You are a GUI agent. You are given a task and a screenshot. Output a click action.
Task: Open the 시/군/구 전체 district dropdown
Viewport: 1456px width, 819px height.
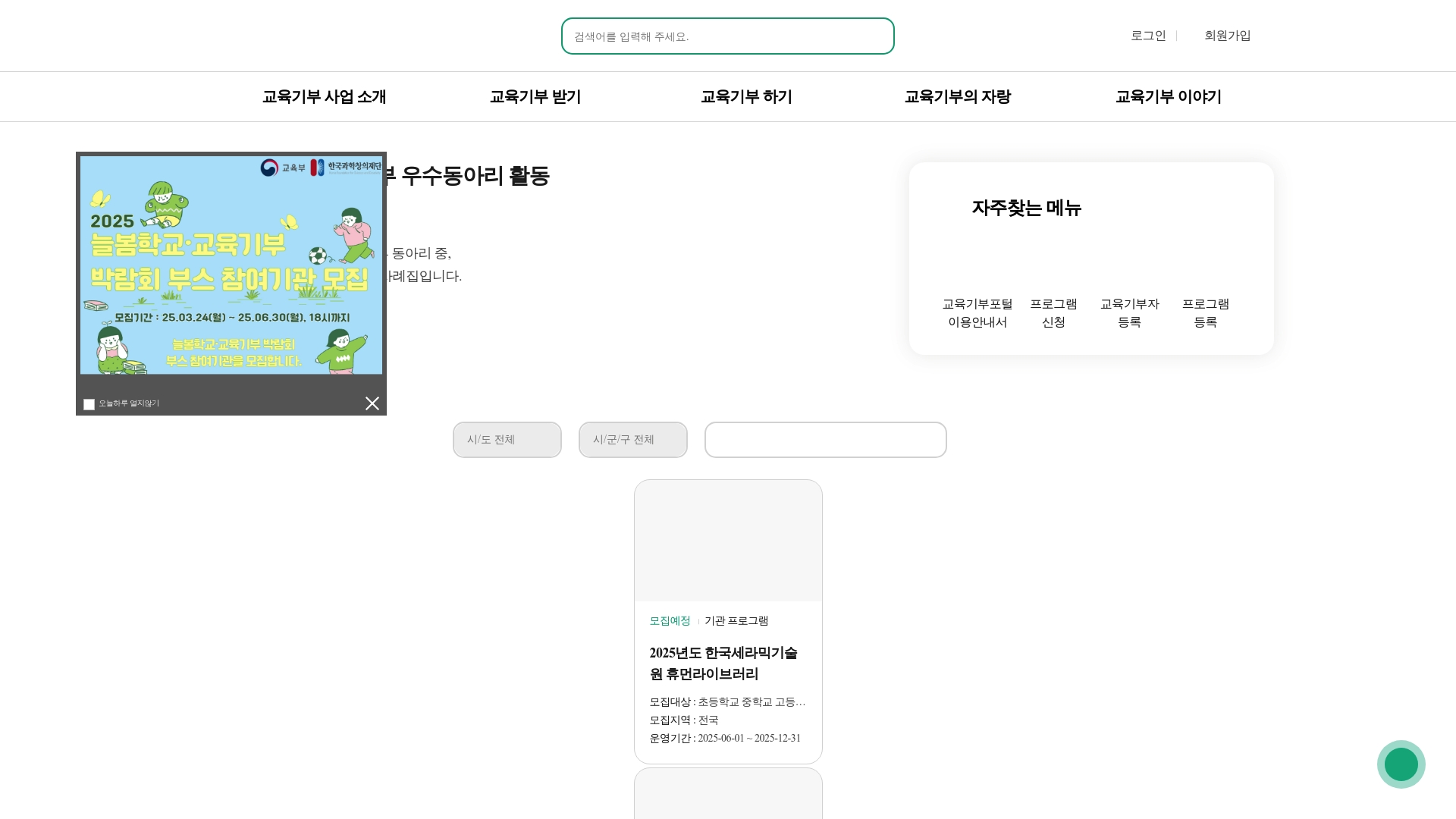[x=633, y=440]
